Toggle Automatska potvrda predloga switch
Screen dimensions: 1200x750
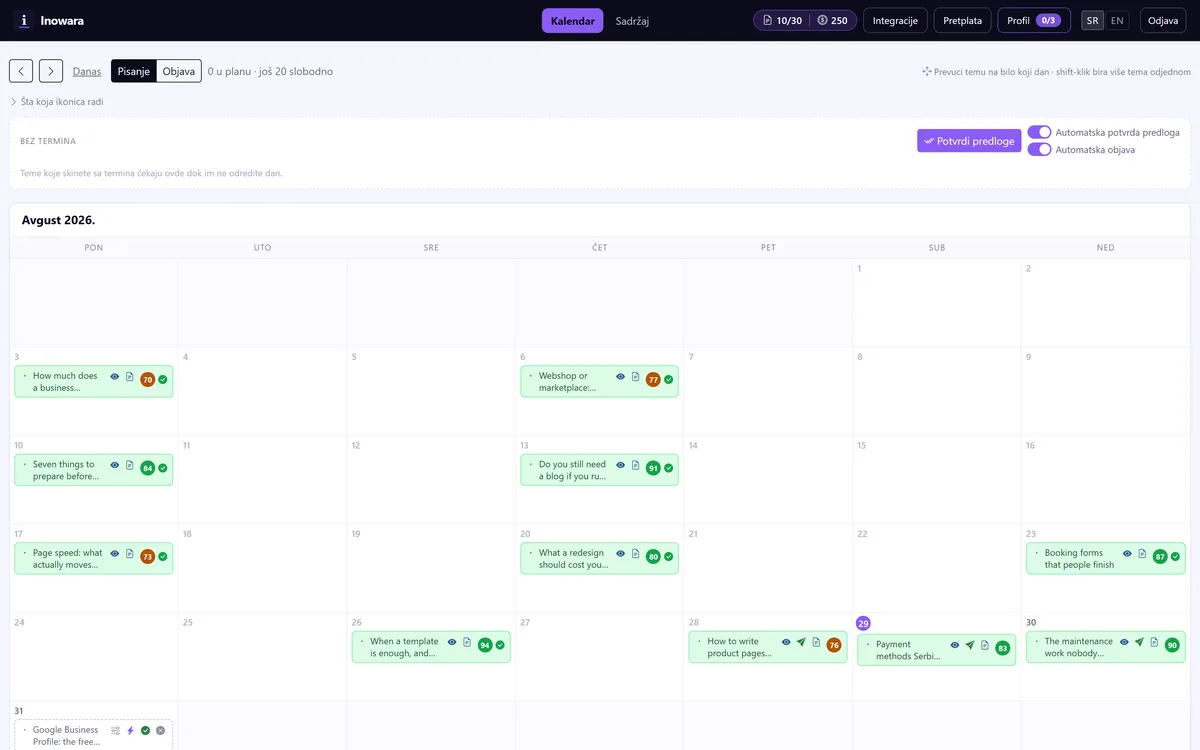tap(1039, 132)
